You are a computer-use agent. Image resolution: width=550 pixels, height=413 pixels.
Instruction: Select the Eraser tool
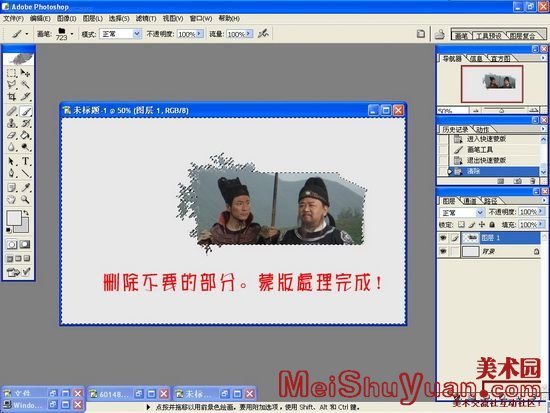pyautogui.click(x=12, y=135)
